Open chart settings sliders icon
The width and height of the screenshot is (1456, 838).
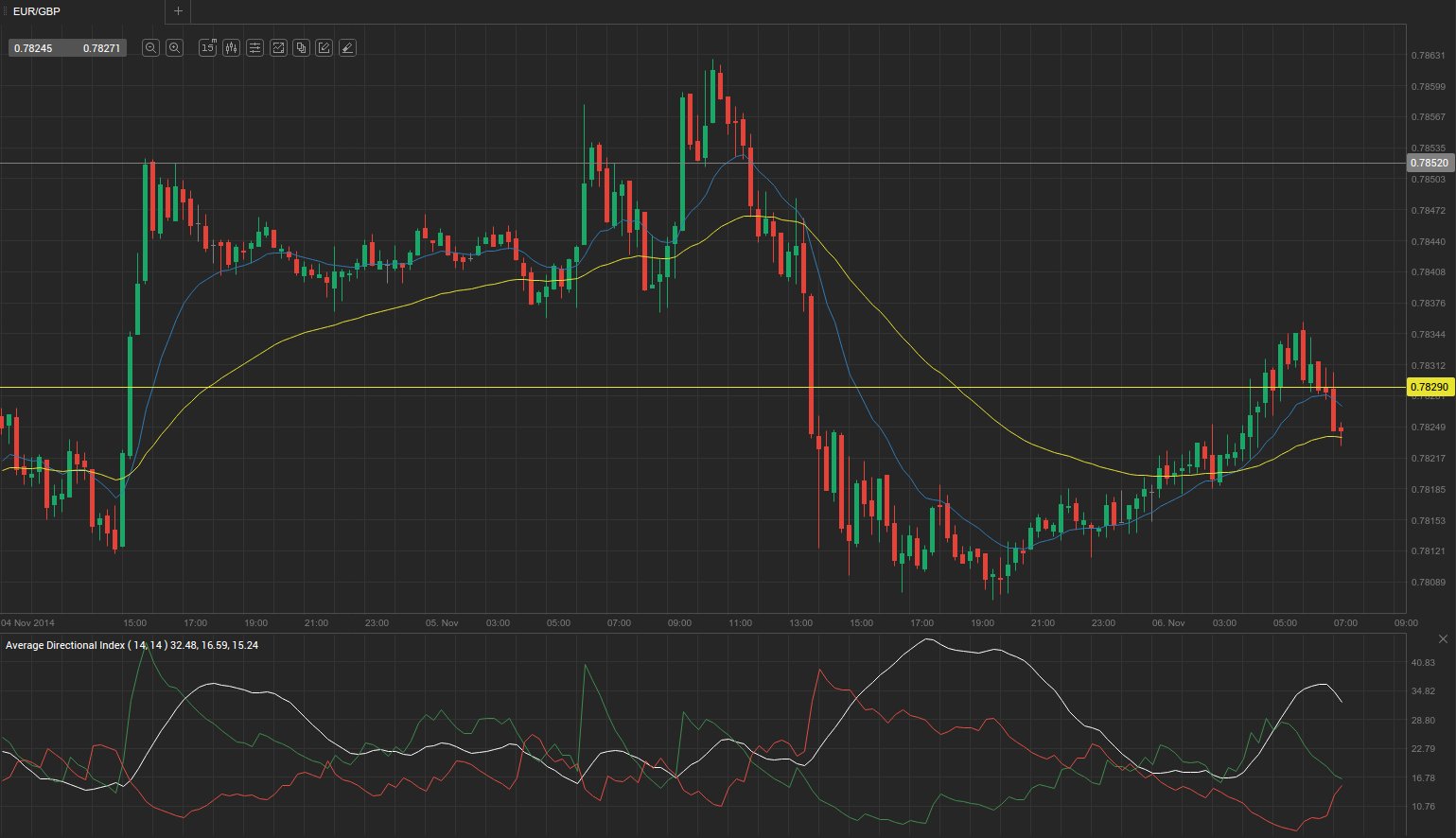coord(254,47)
